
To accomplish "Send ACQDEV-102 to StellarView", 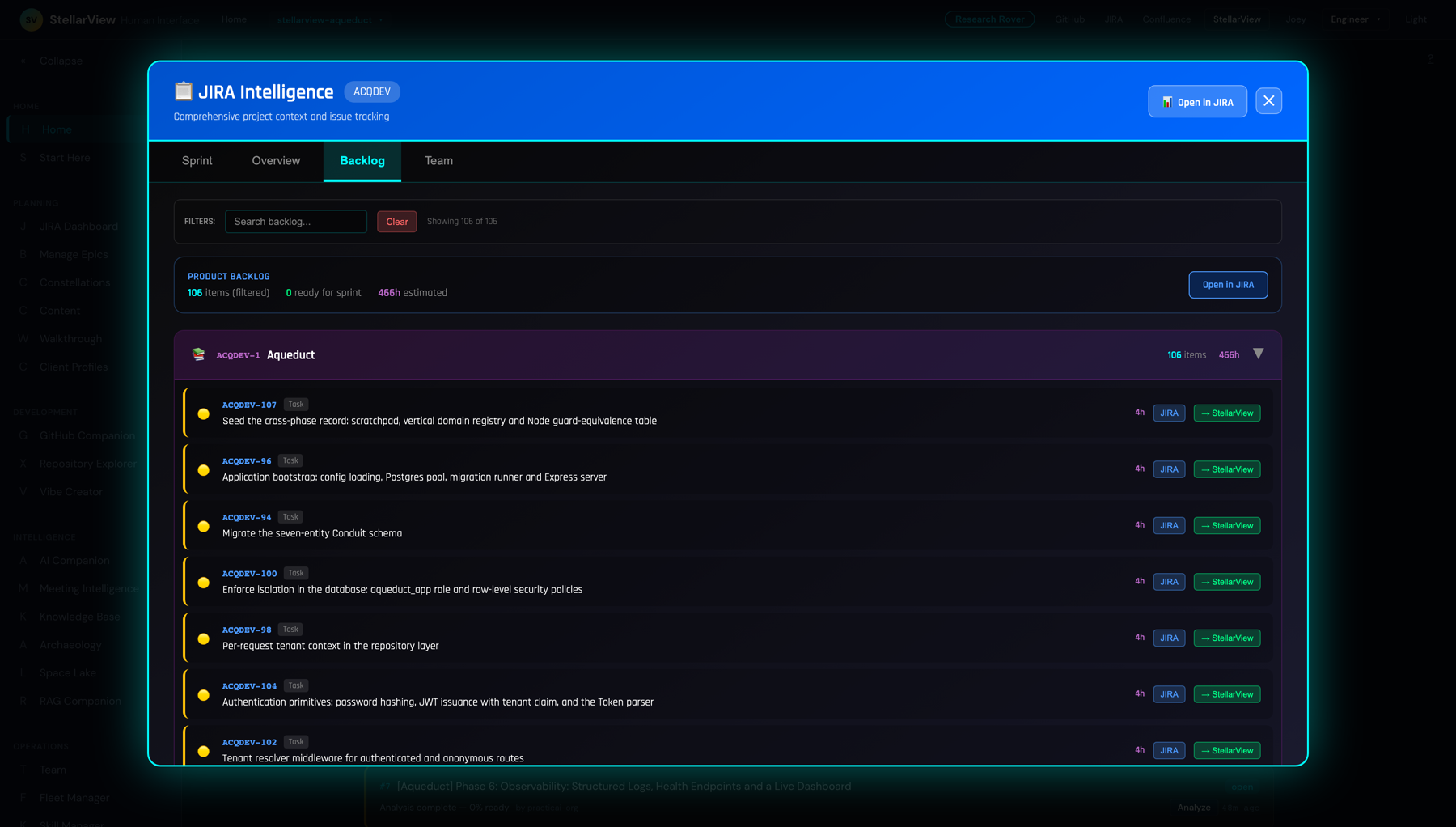I will click(x=1227, y=751).
